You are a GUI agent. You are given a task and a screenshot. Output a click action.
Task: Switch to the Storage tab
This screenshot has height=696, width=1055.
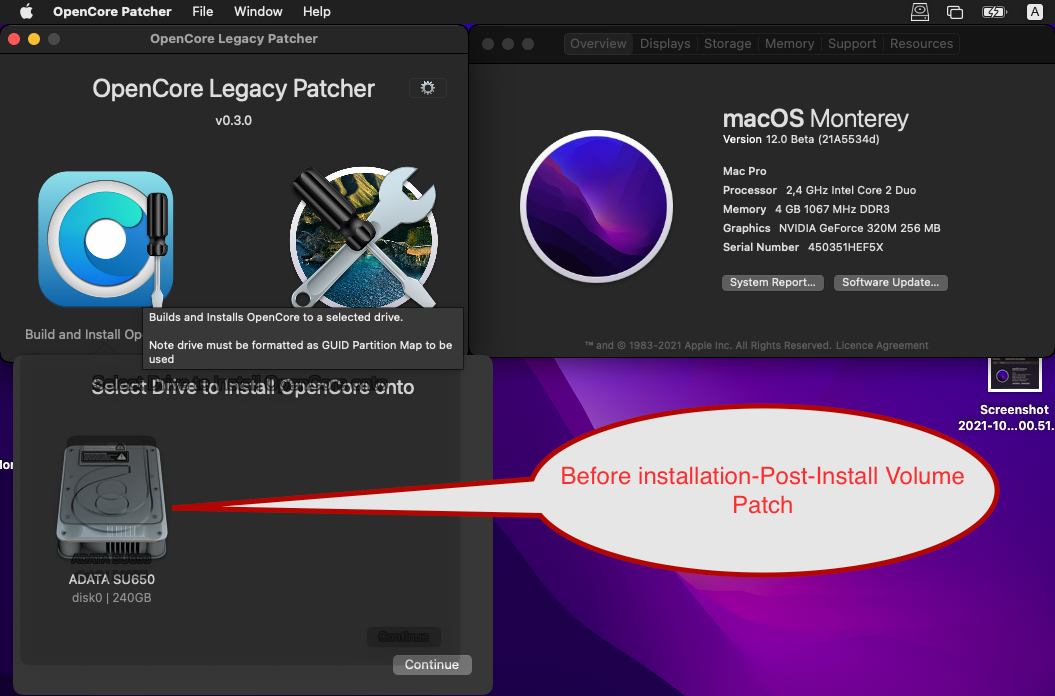[x=727, y=44]
